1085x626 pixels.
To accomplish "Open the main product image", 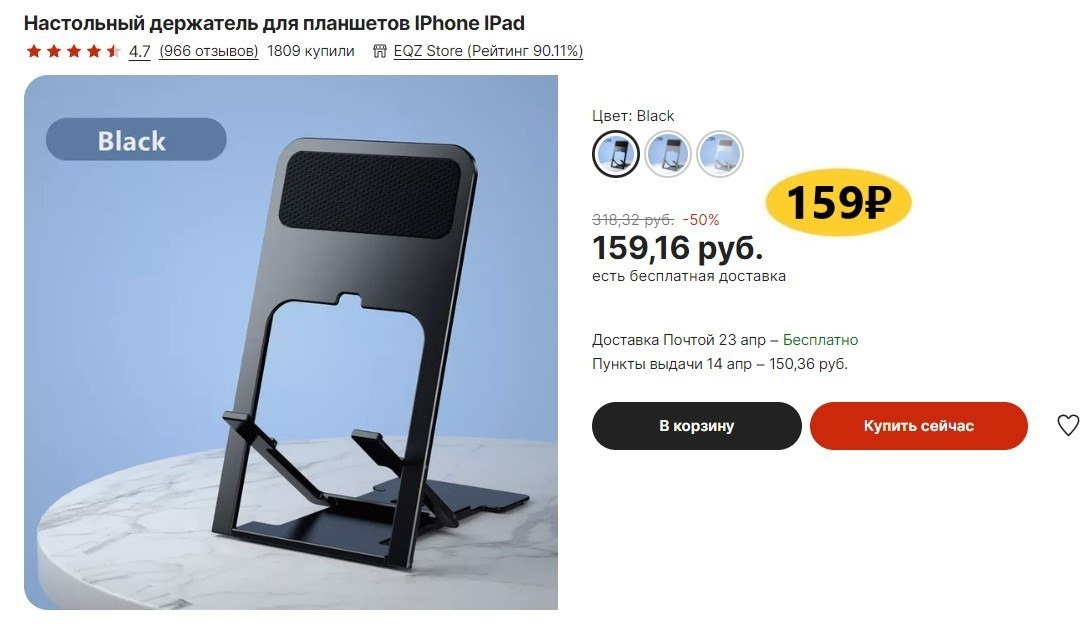I will coord(291,342).
